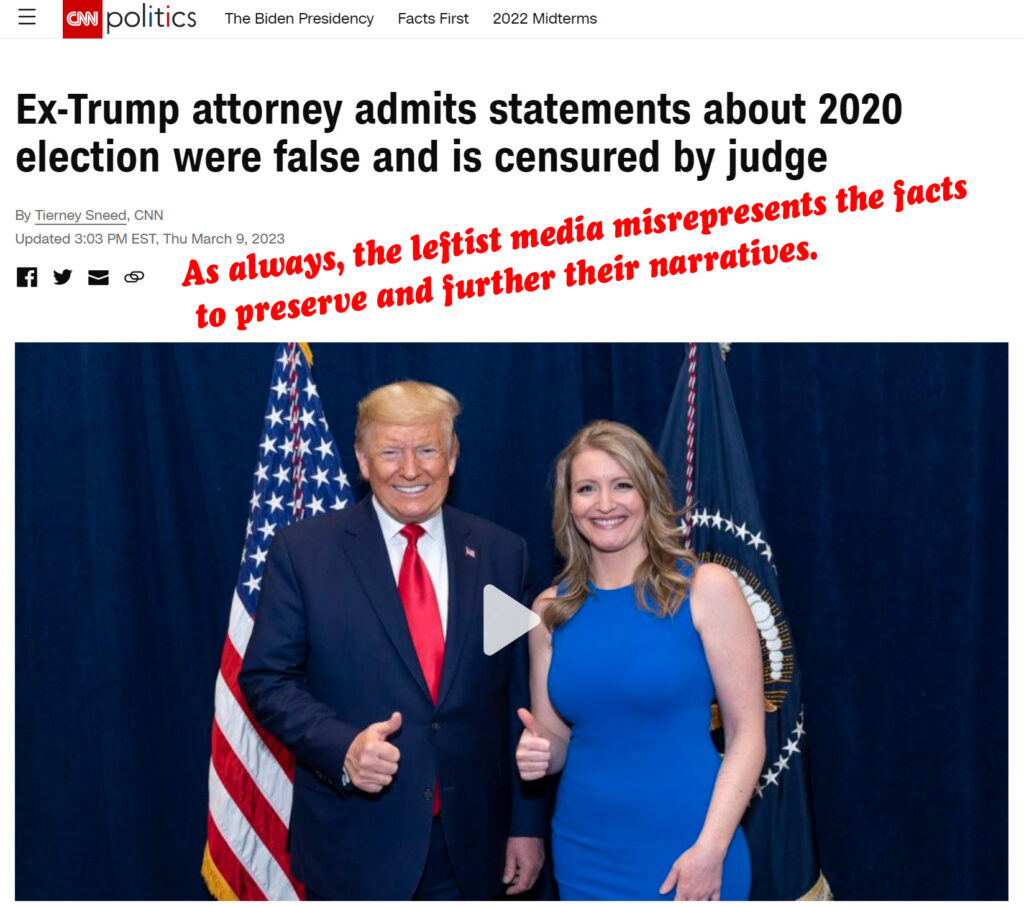Open the 2022 Midterms section

(x=545, y=18)
